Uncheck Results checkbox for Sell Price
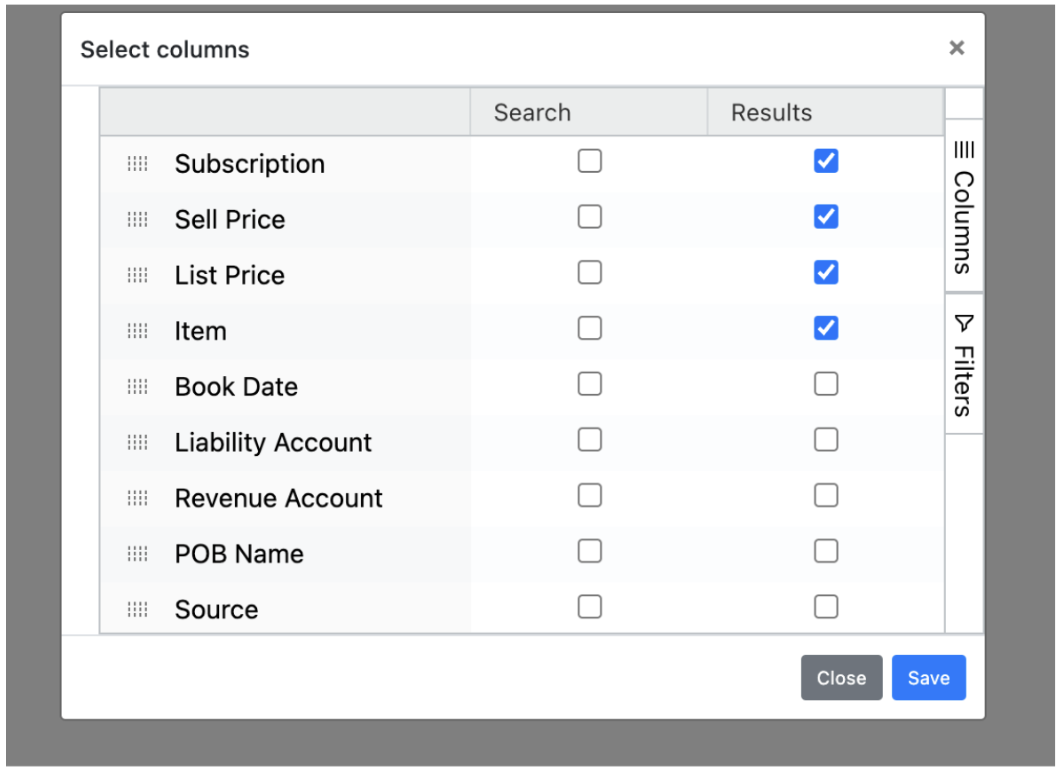The width and height of the screenshot is (1060, 772). pyautogui.click(x=826, y=217)
